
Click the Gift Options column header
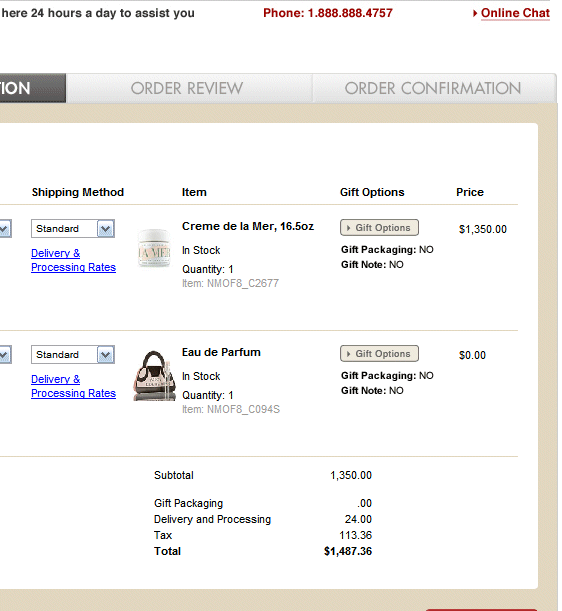pos(372,192)
